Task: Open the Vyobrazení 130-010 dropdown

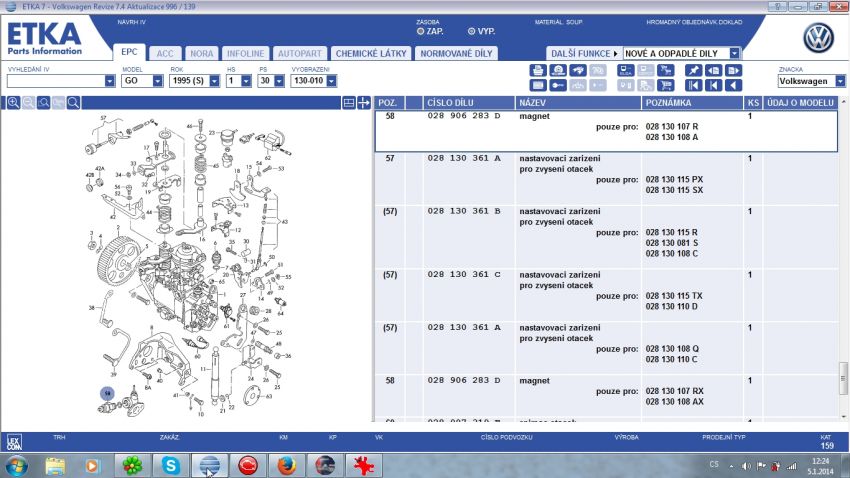Action: (x=331, y=81)
